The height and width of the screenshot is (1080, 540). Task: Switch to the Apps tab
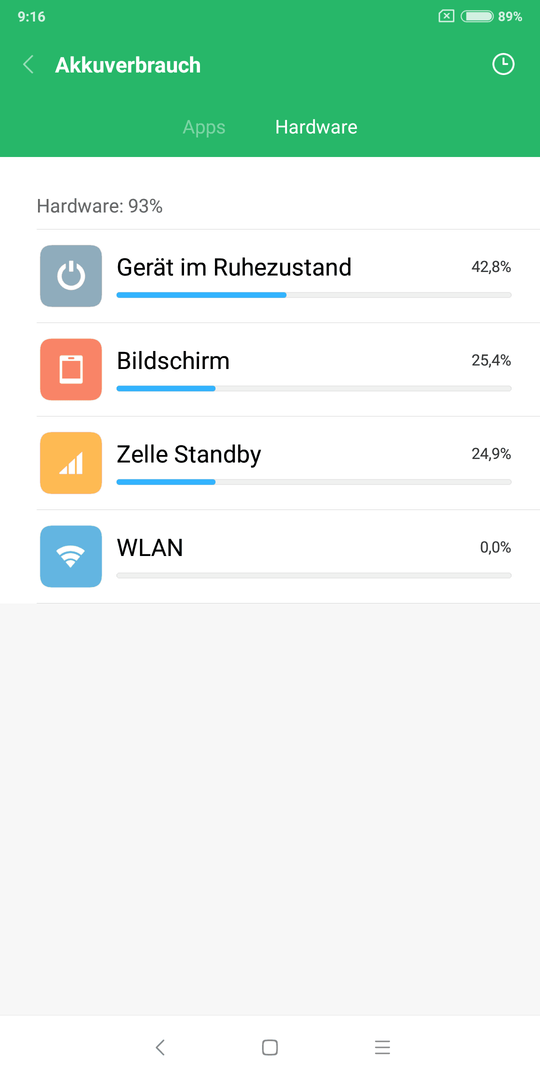click(x=204, y=127)
